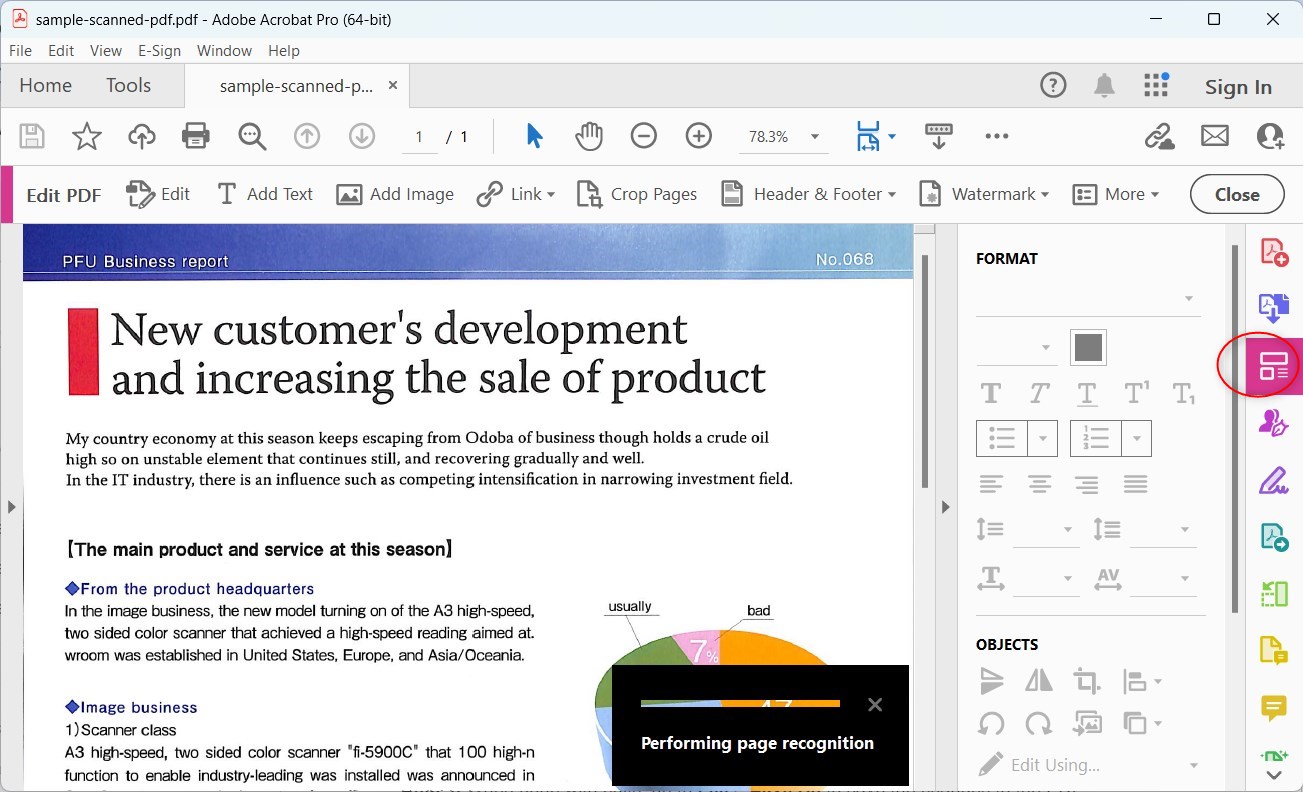Screen dimensions: 1303x792
Task: Select the Flip Vertical object tool
Action: (x=992, y=681)
